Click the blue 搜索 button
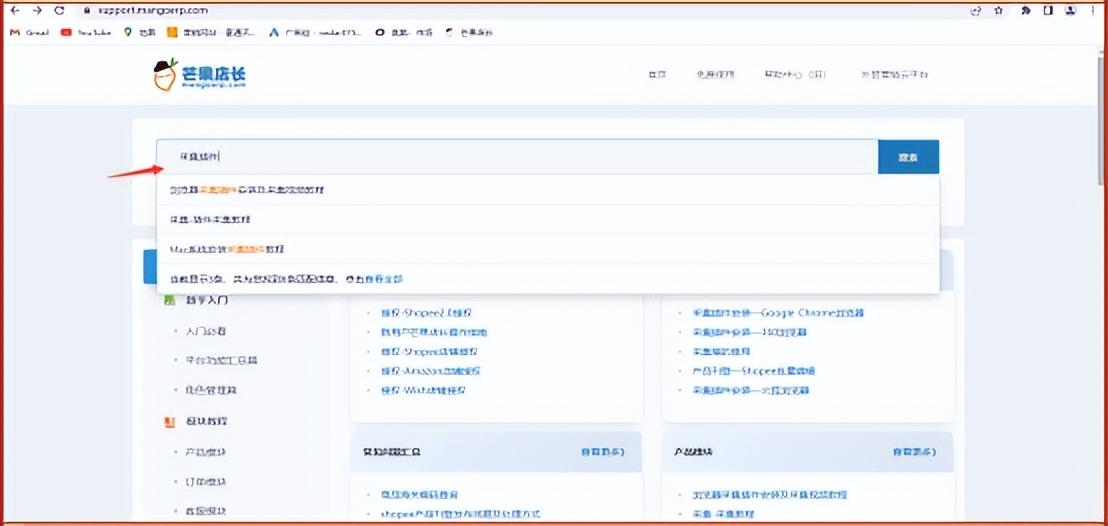The image size is (1108, 526). pos(908,157)
